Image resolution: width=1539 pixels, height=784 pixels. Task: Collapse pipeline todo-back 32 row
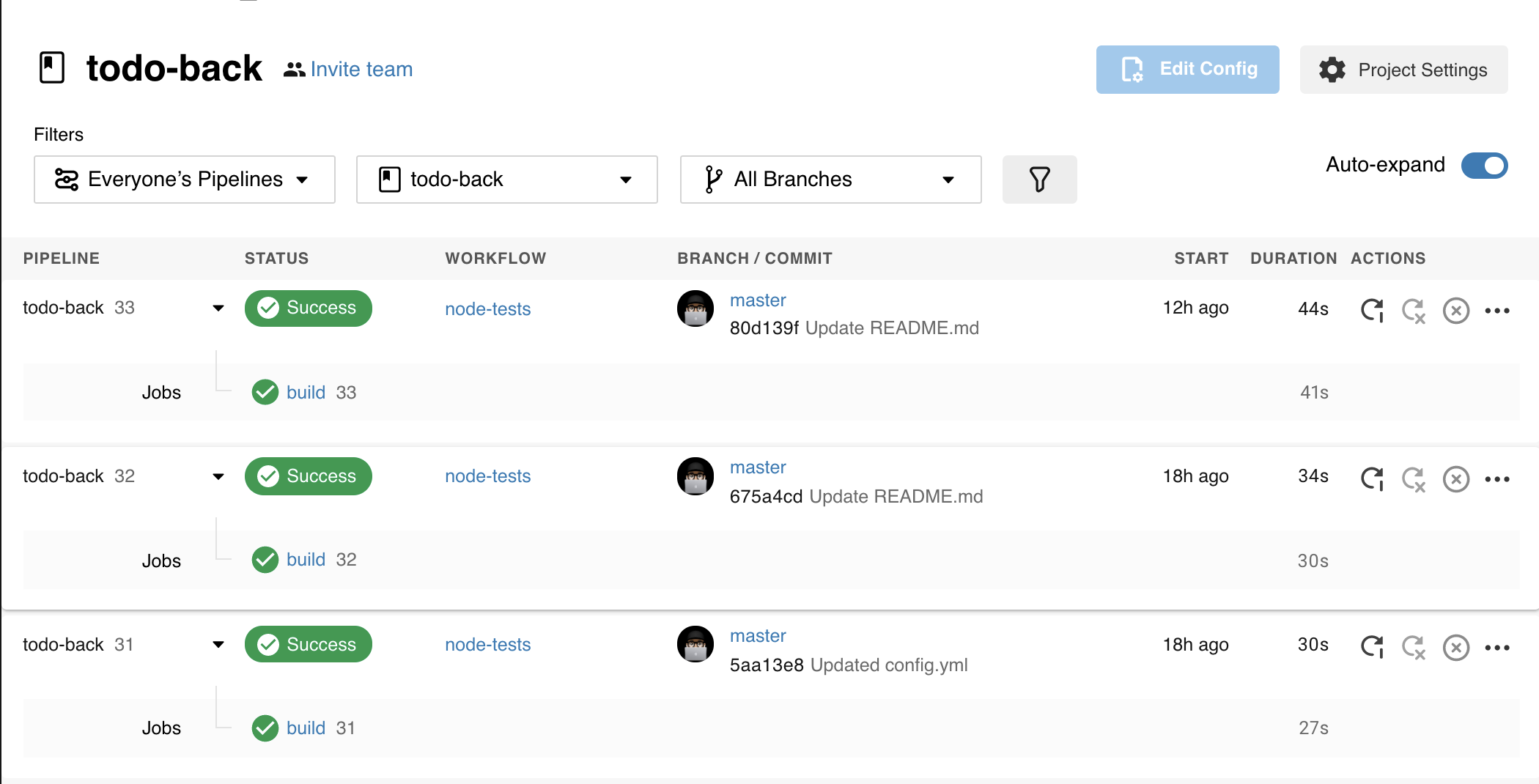(x=218, y=476)
